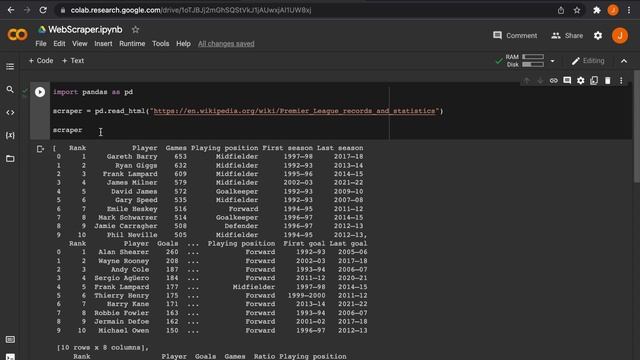Click 'Harry Kane' output row
Screen dimensions: 640x360
pos(212,304)
